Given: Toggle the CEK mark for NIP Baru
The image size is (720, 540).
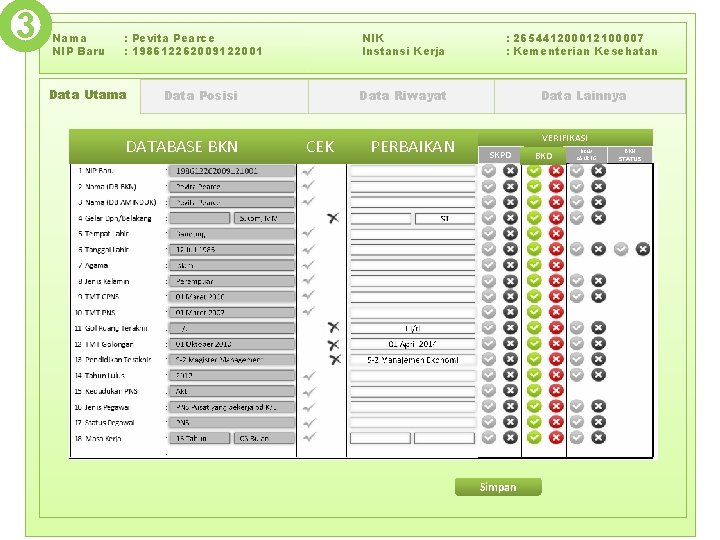Looking at the screenshot, I should pyautogui.click(x=308, y=171).
